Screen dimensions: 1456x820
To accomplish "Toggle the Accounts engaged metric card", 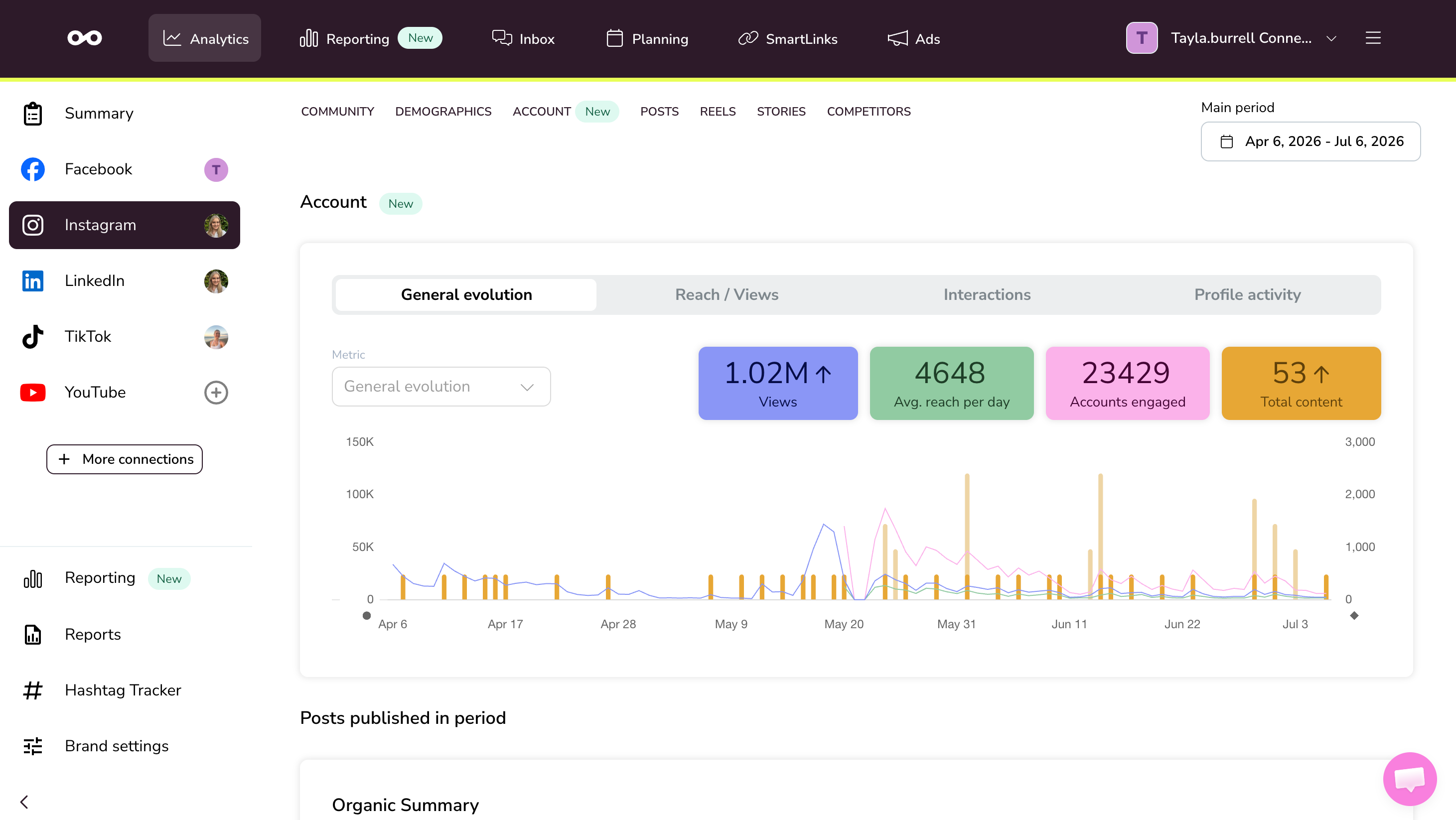I will pos(1127,383).
